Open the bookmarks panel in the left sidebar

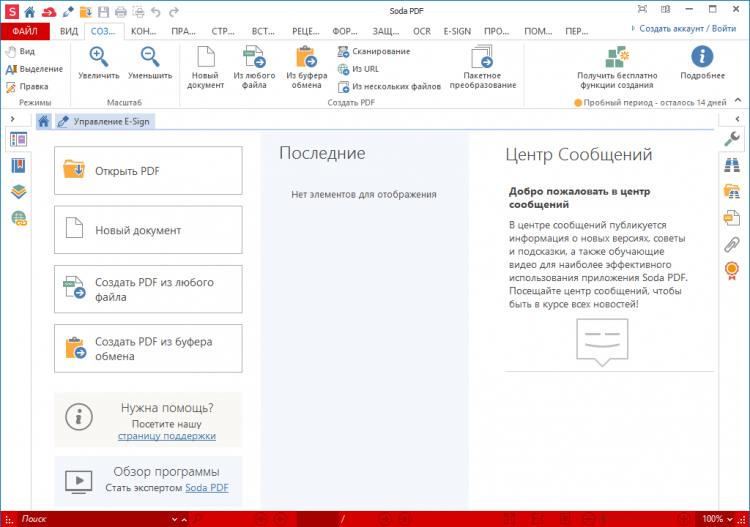[x=19, y=165]
